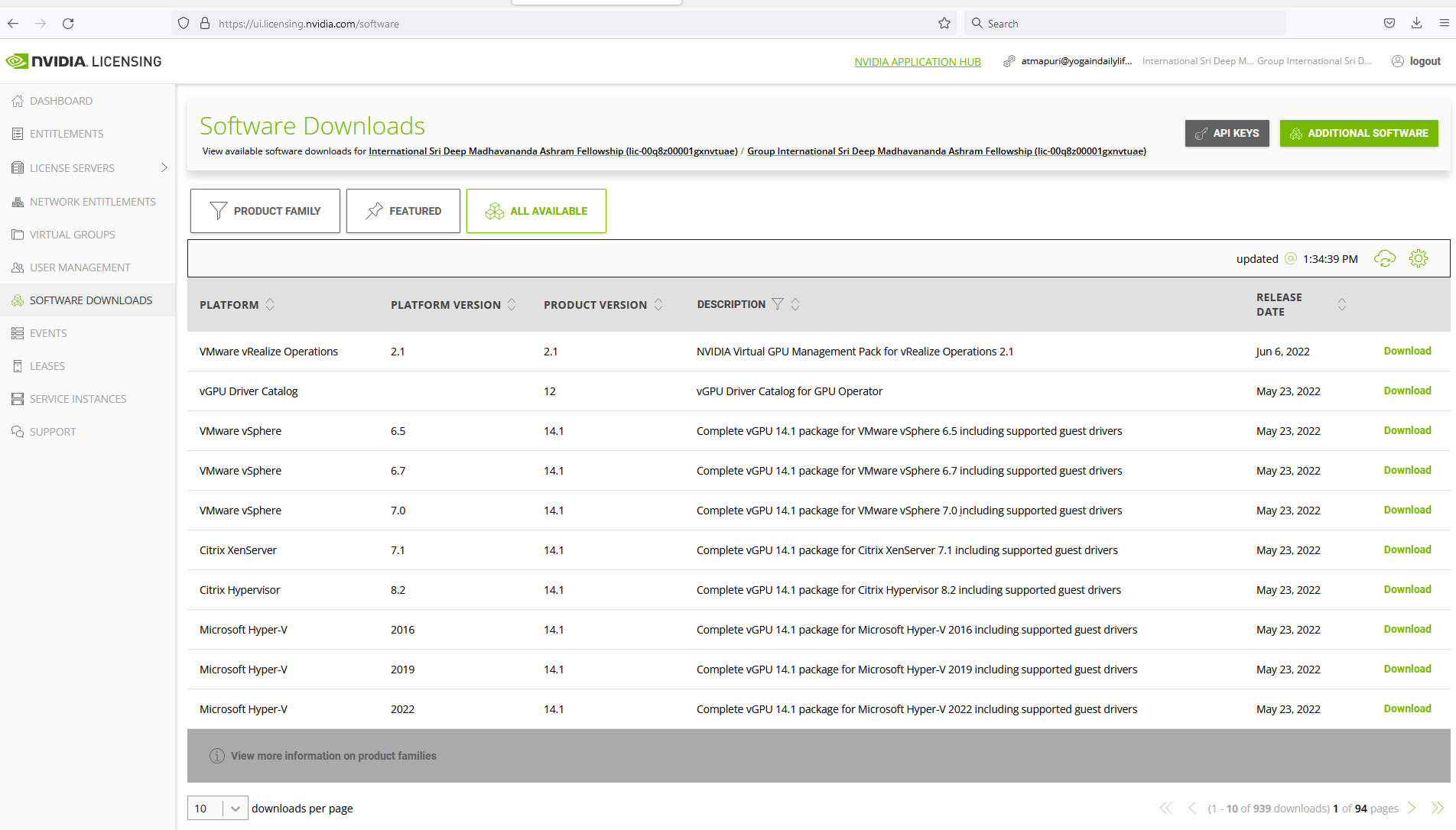Viewport: 1456px width, 830px height.
Task: Download the VMware vSphere 6.5 package
Action: click(x=1407, y=430)
